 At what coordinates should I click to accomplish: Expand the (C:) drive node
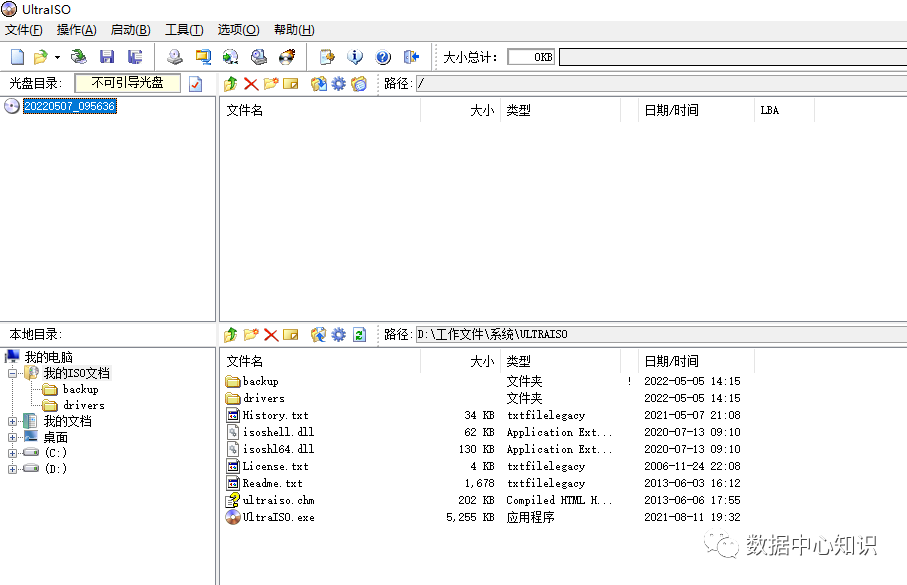coord(12,453)
